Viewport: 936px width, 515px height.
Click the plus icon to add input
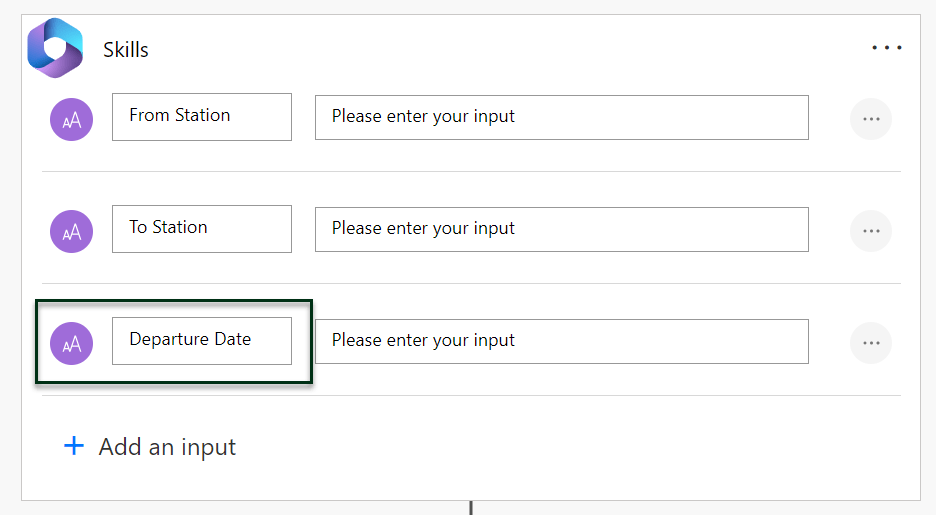[74, 446]
